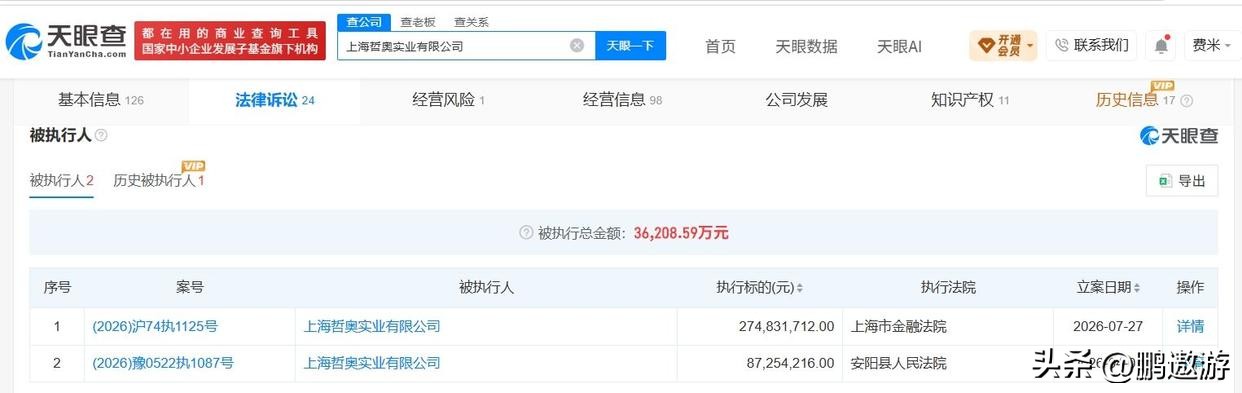
Task: Open case (2026)沪74执1125号 link
Action: click(154, 326)
